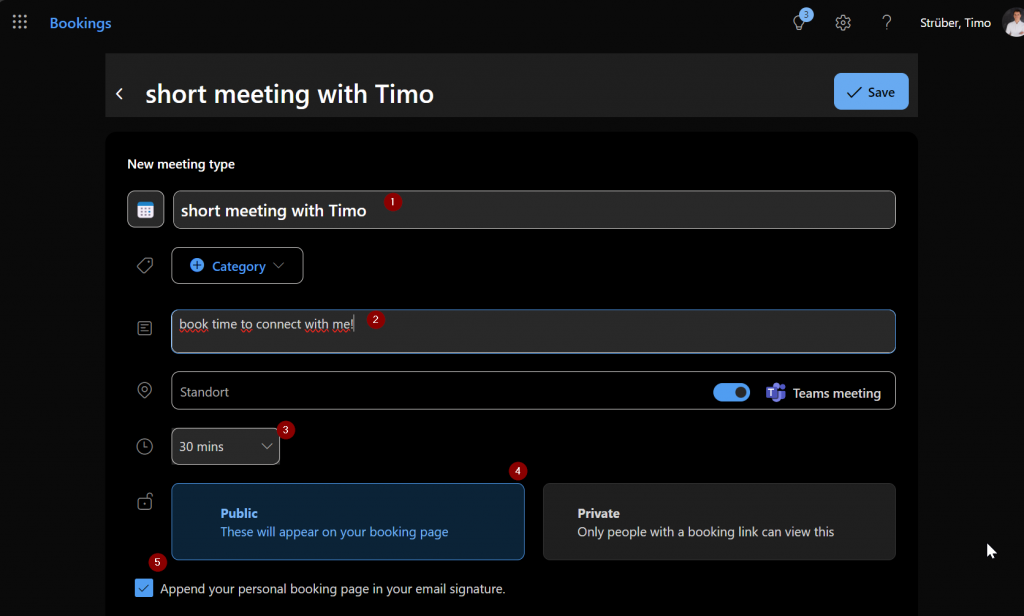
Task: Open the Bookings home link
Action: (x=80, y=23)
